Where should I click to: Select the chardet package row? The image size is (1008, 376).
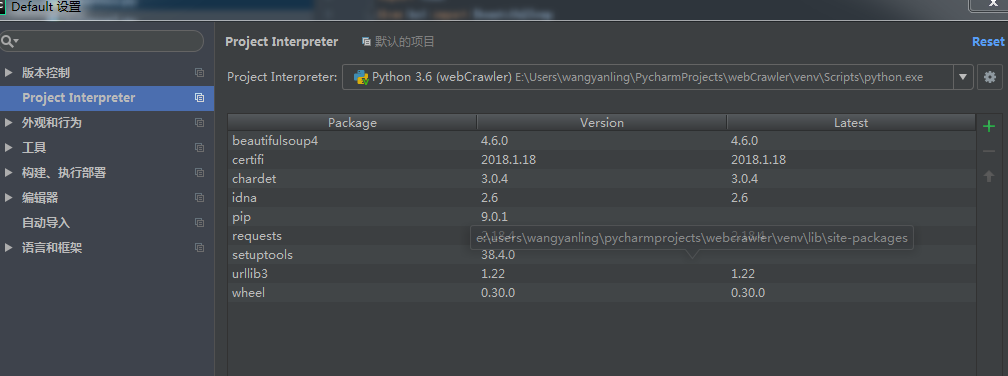(602, 179)
